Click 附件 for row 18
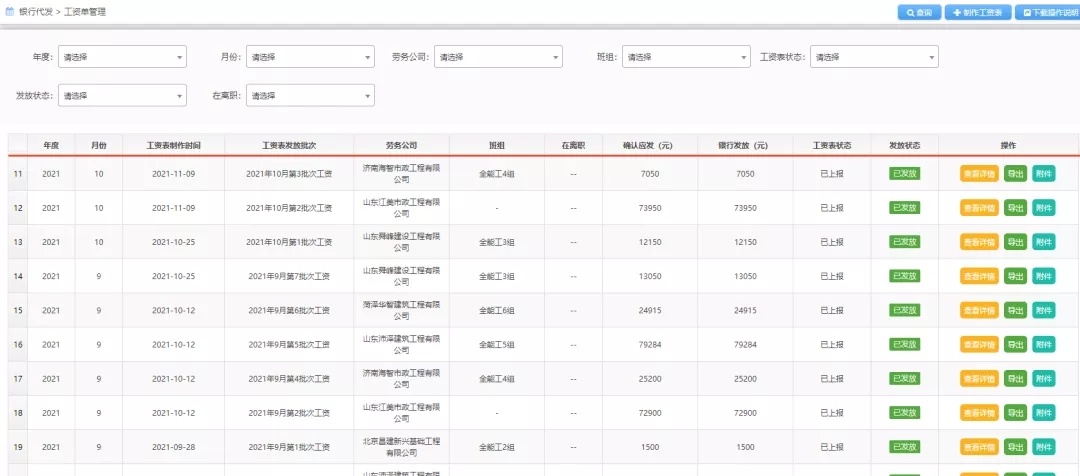The height and width of the screenshot is (476, 1080). (1043, 413)
